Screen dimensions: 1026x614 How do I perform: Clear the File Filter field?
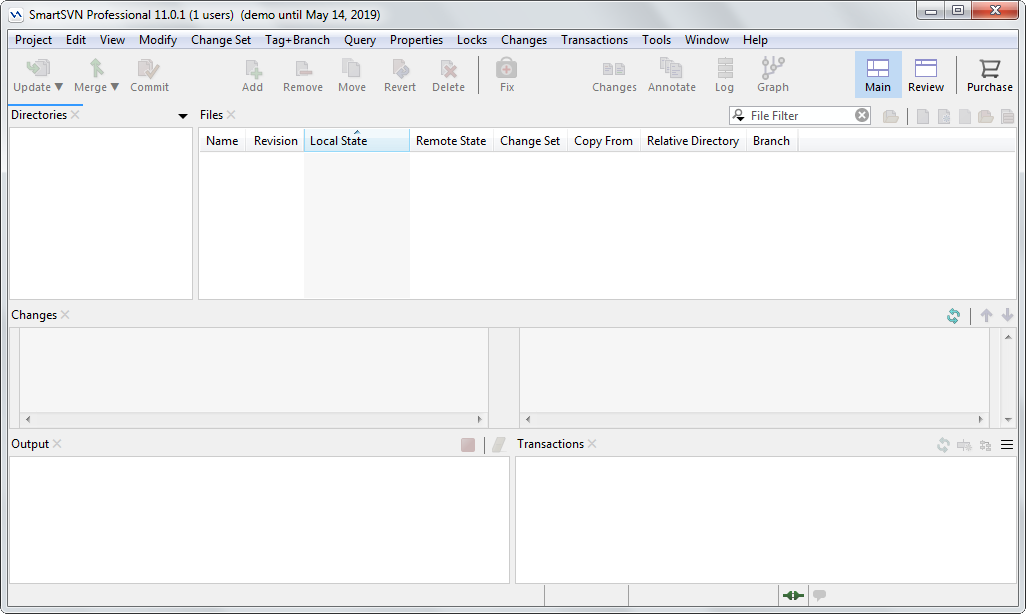pos(862,116)
